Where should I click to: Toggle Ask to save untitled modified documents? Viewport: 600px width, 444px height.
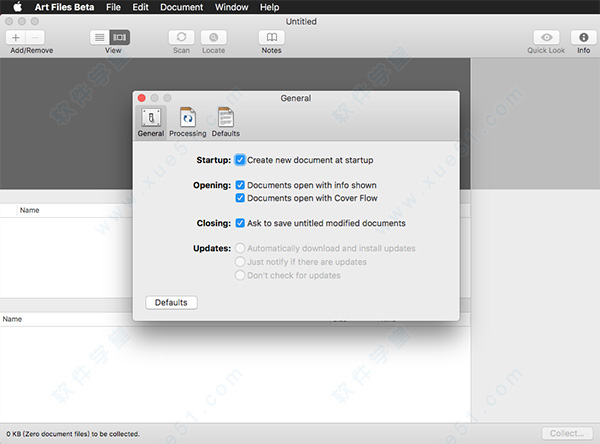(240, 223)
